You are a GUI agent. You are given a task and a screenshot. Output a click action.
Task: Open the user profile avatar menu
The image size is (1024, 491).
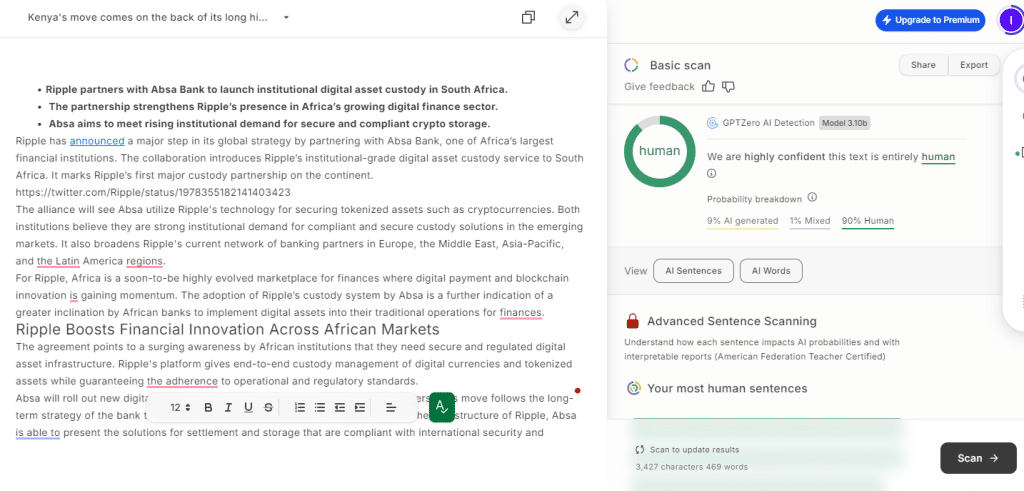(1011, 20)
